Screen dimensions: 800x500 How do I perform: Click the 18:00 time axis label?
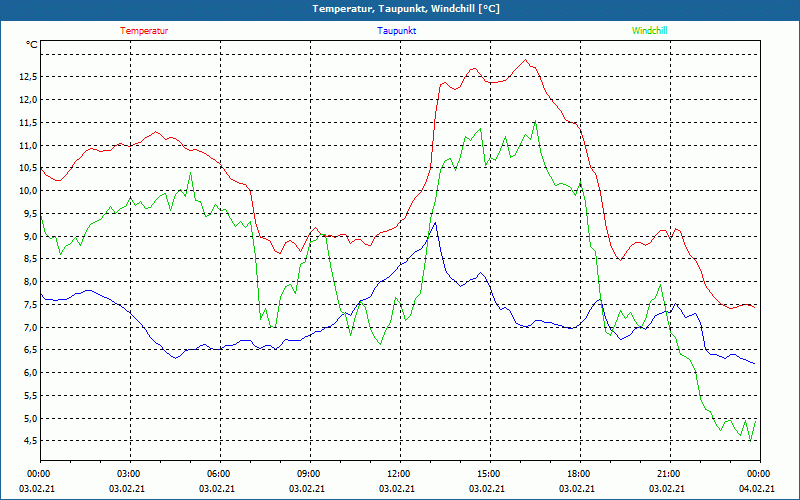[x=580, y=474]
